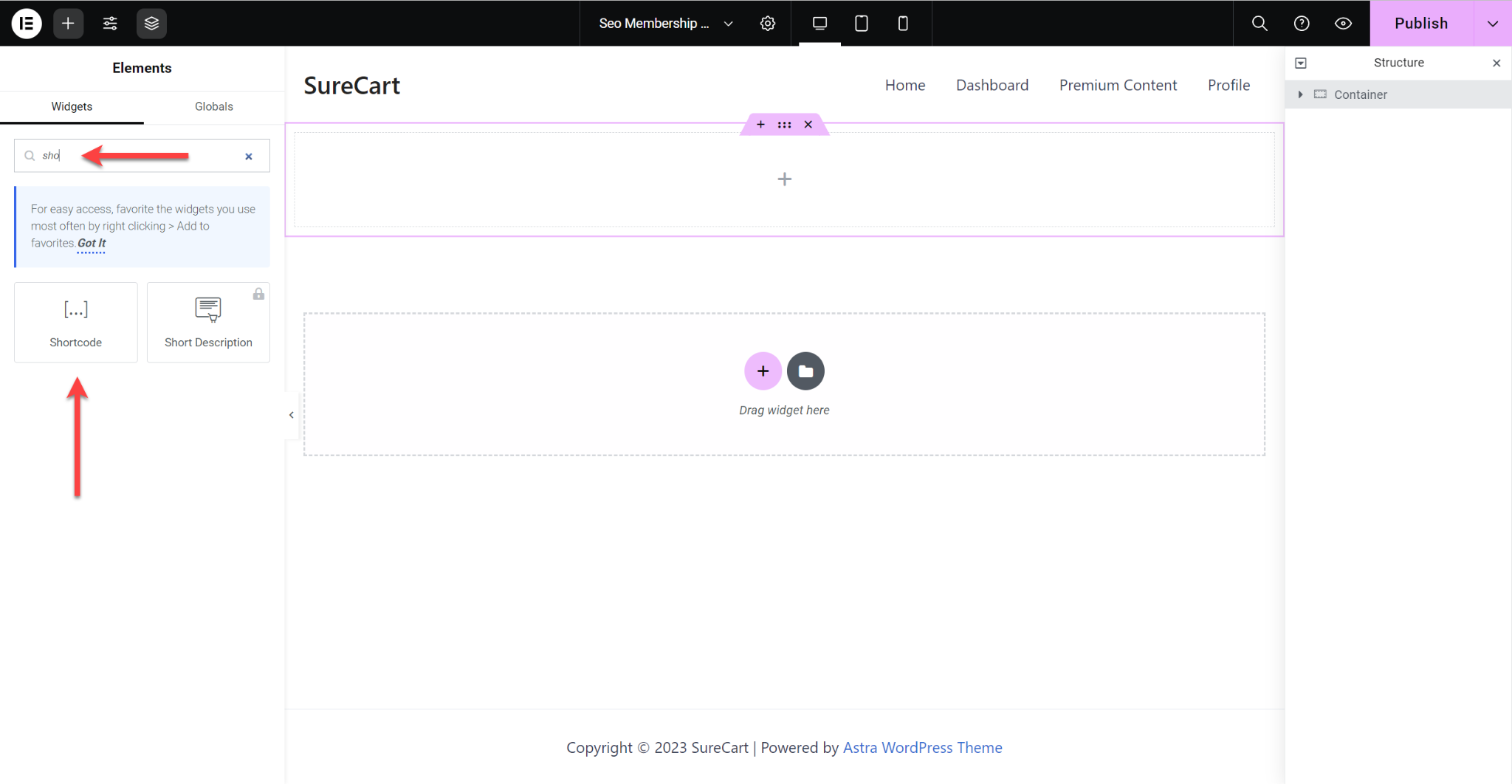Open the Structure navigator layers icon
The height and width of the screenshot is (784, 1512).
point(151,23)
